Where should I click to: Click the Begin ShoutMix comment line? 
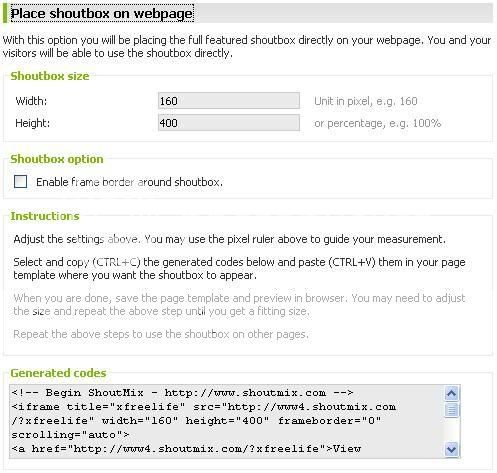(182, 393)
